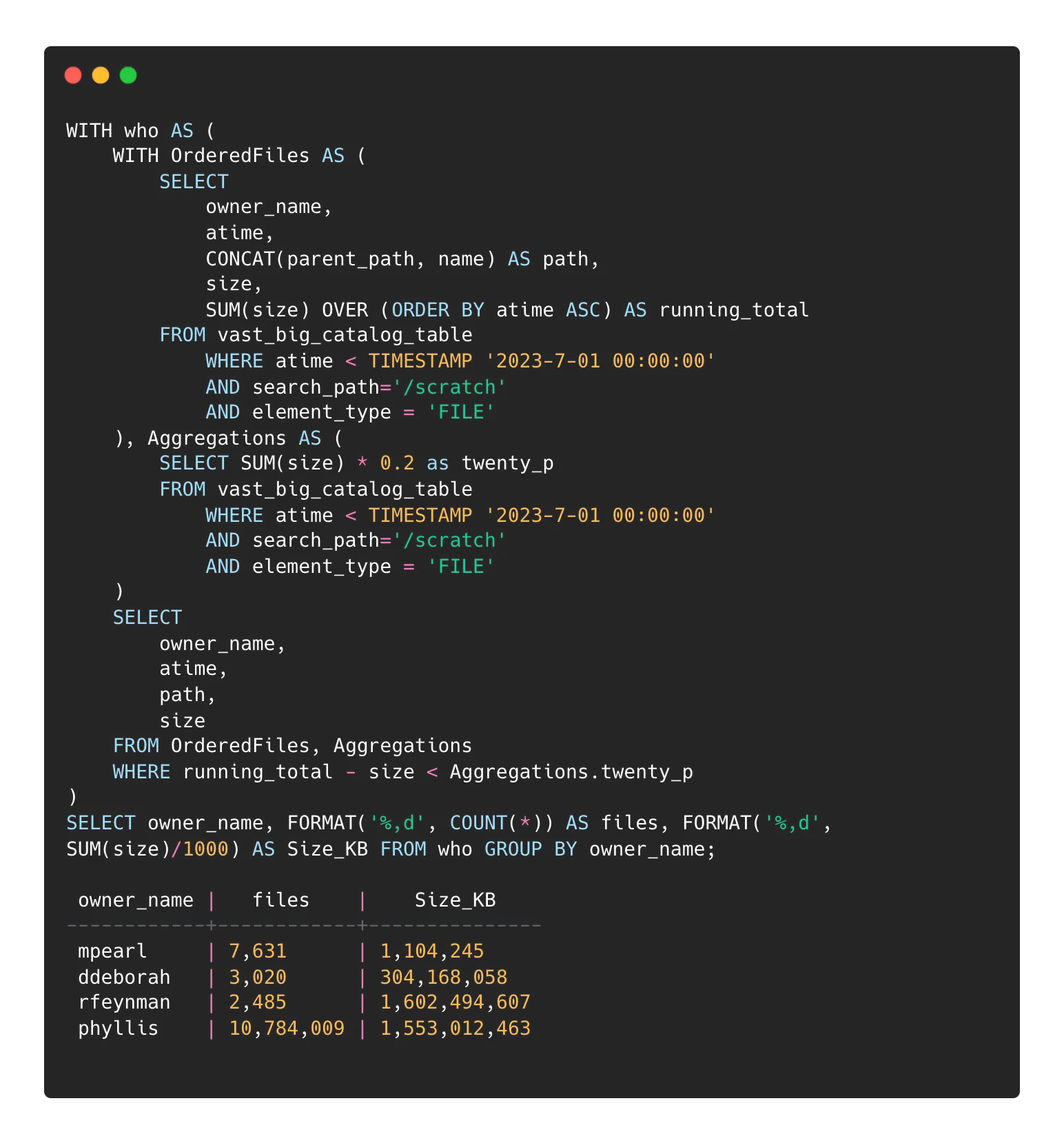Click the files value '2,485'
1064x1143 pixels.
pyautogui.click(x=258, y=1002)
